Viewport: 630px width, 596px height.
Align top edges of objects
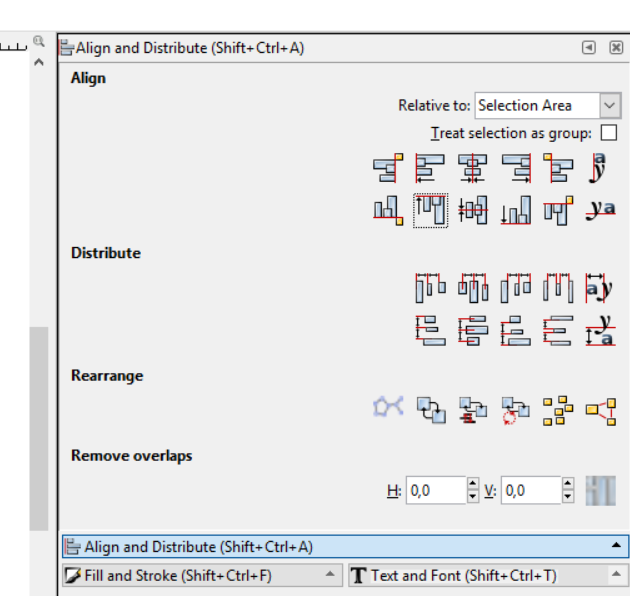point(430,211)
